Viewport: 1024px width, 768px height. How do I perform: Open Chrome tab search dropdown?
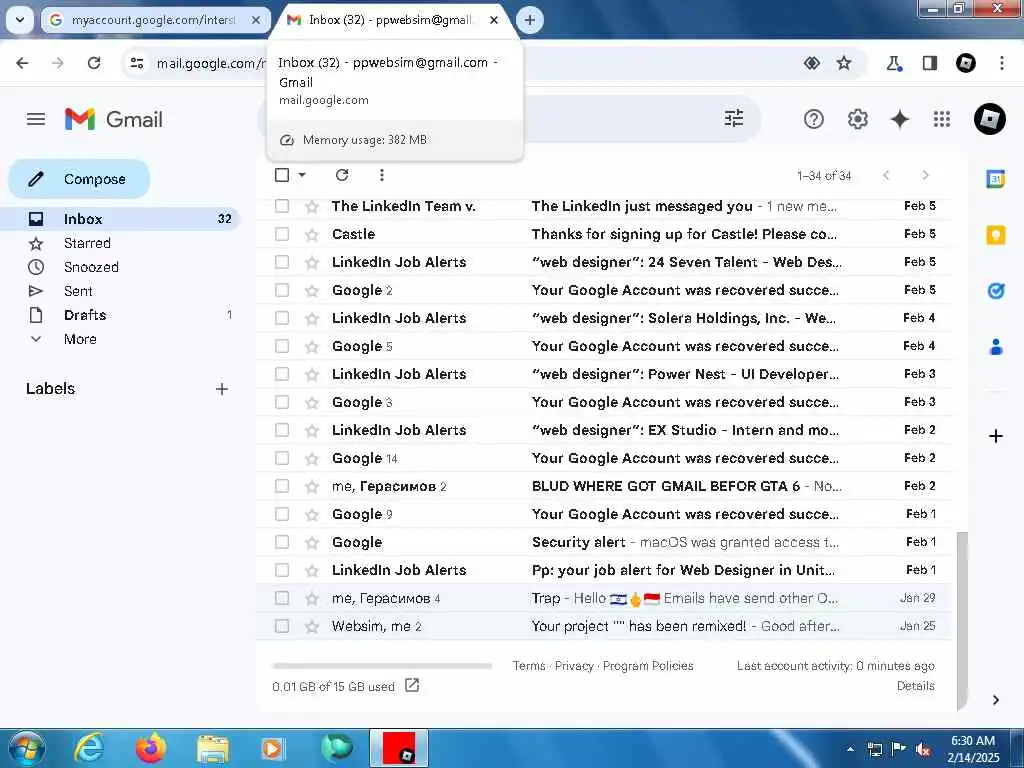pyautogui.click(x=20, y=20)
